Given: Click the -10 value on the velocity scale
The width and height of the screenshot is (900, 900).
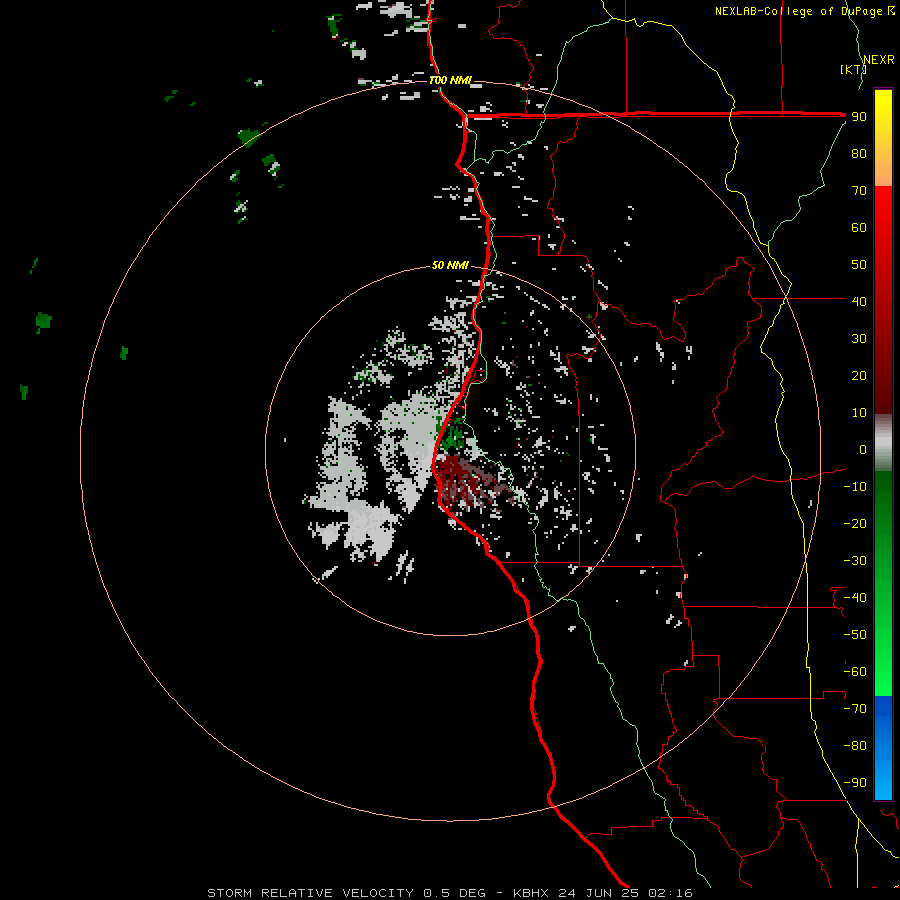Looking at the screenshot, I should (855, 487).
